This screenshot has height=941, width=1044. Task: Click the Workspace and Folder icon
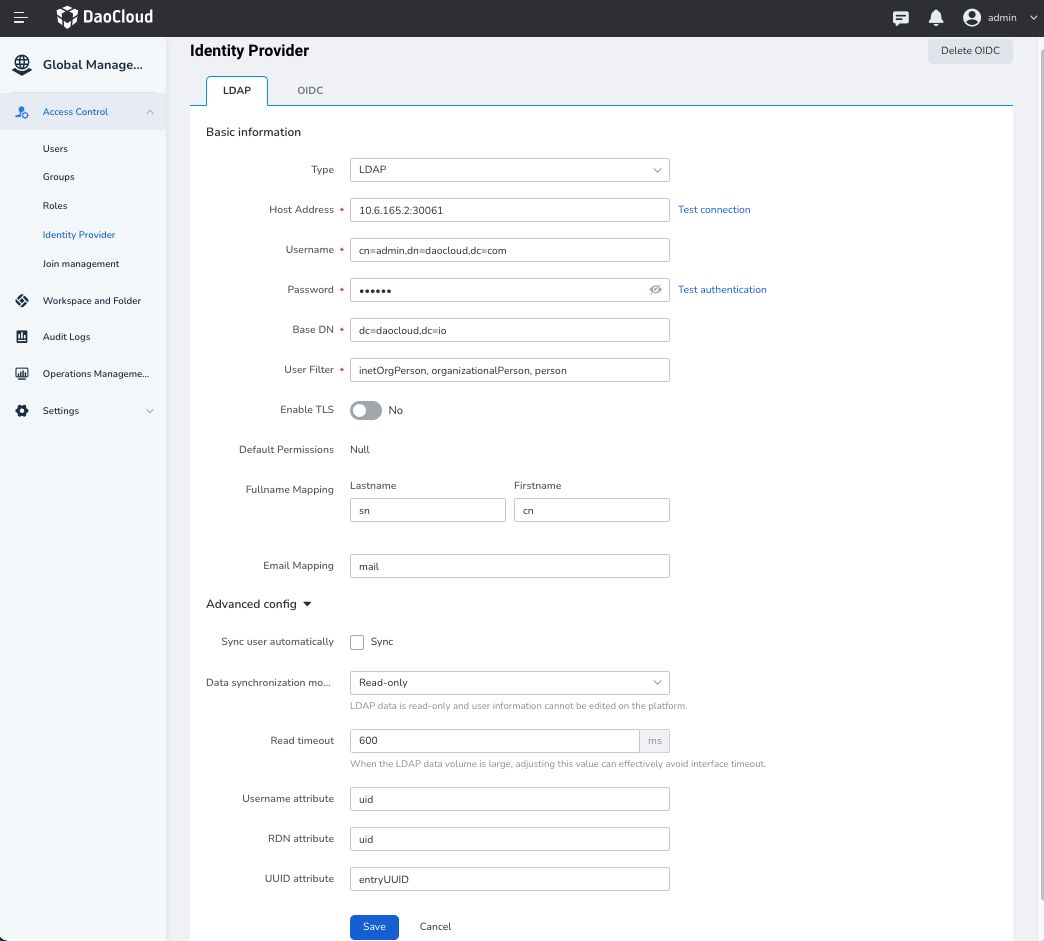[22, 300]
